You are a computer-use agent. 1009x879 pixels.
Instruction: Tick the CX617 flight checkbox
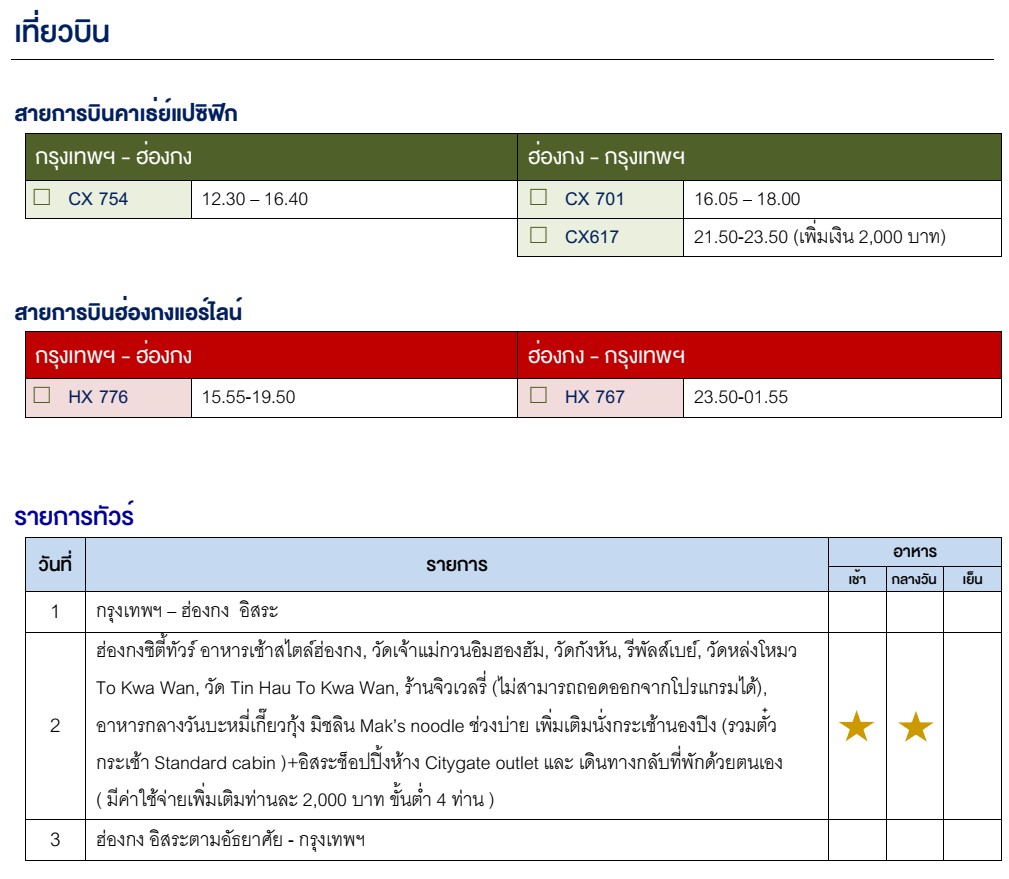pyautogui.click(x=538, y=235)
